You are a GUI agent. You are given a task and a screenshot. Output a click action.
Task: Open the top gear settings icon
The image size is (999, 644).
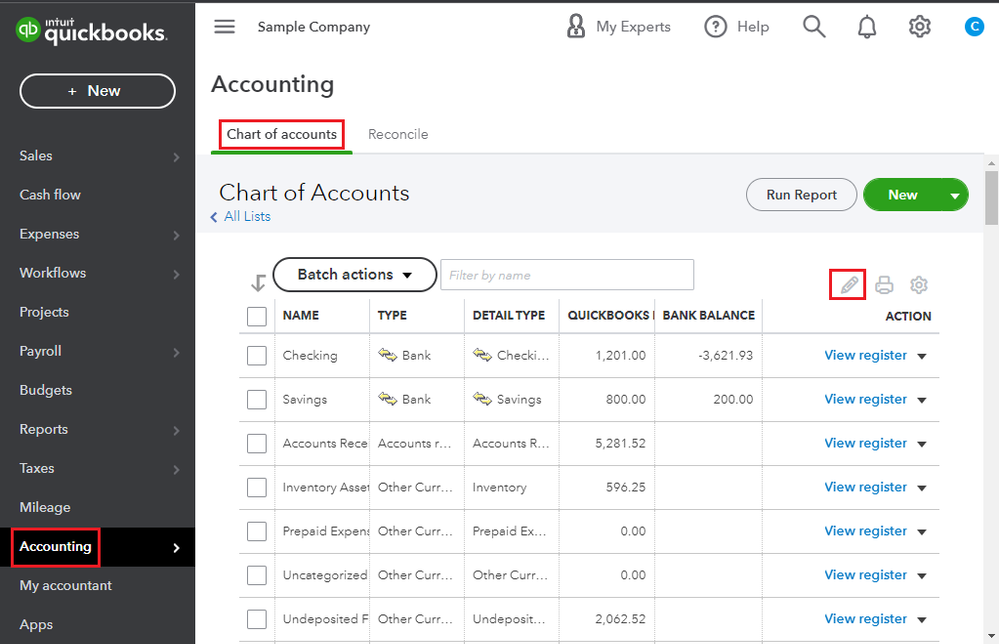tap(920, 27)
